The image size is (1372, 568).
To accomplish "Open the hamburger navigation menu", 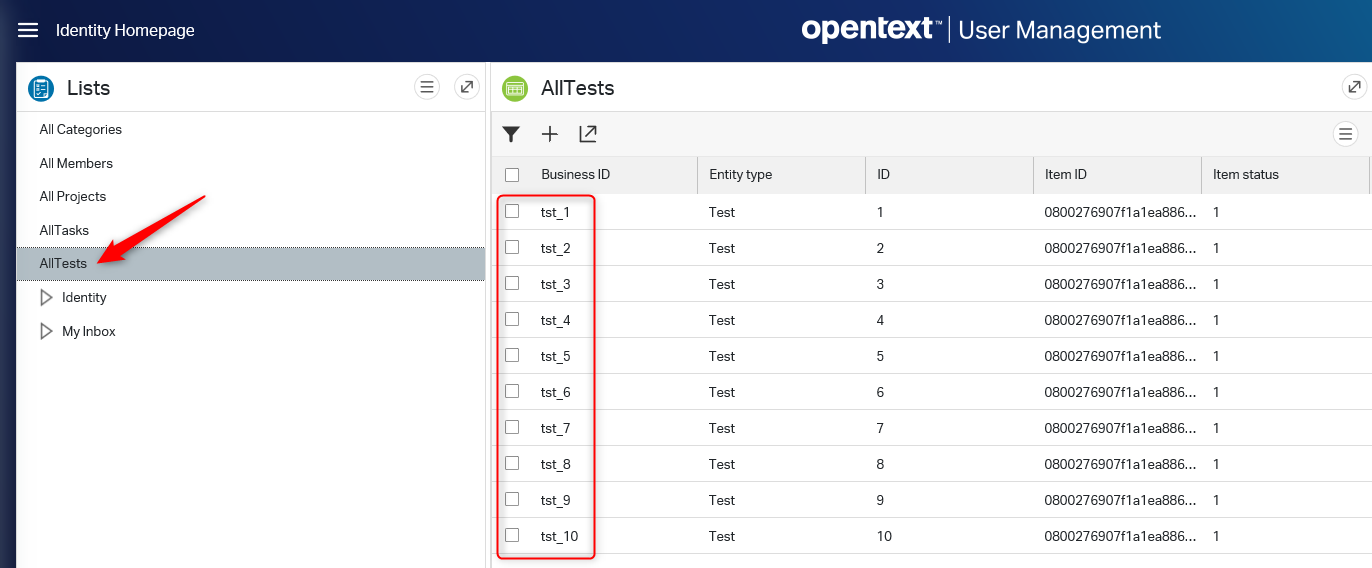I will click(28, 30).
